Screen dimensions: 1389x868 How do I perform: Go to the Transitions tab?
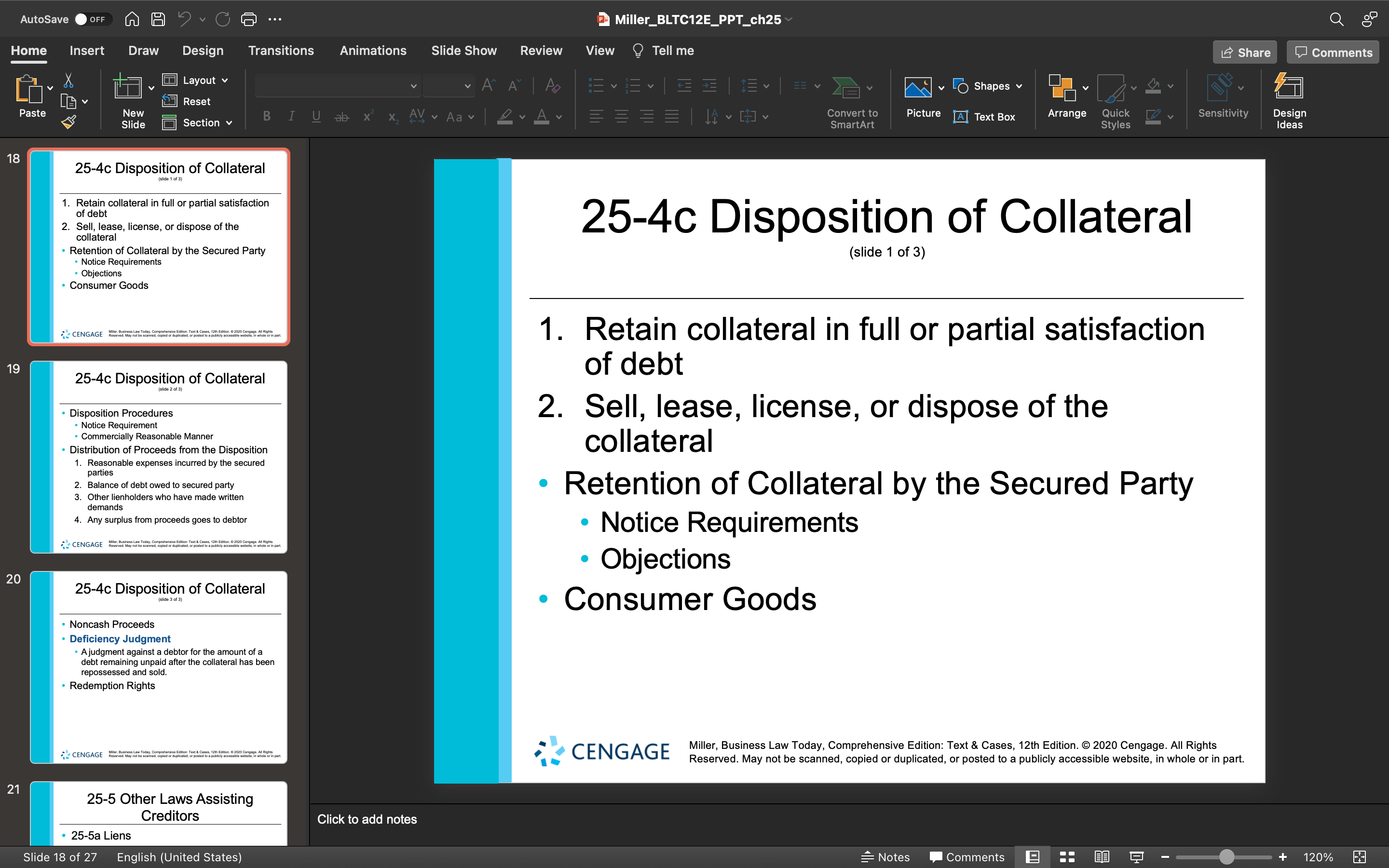tap(281, 51)
